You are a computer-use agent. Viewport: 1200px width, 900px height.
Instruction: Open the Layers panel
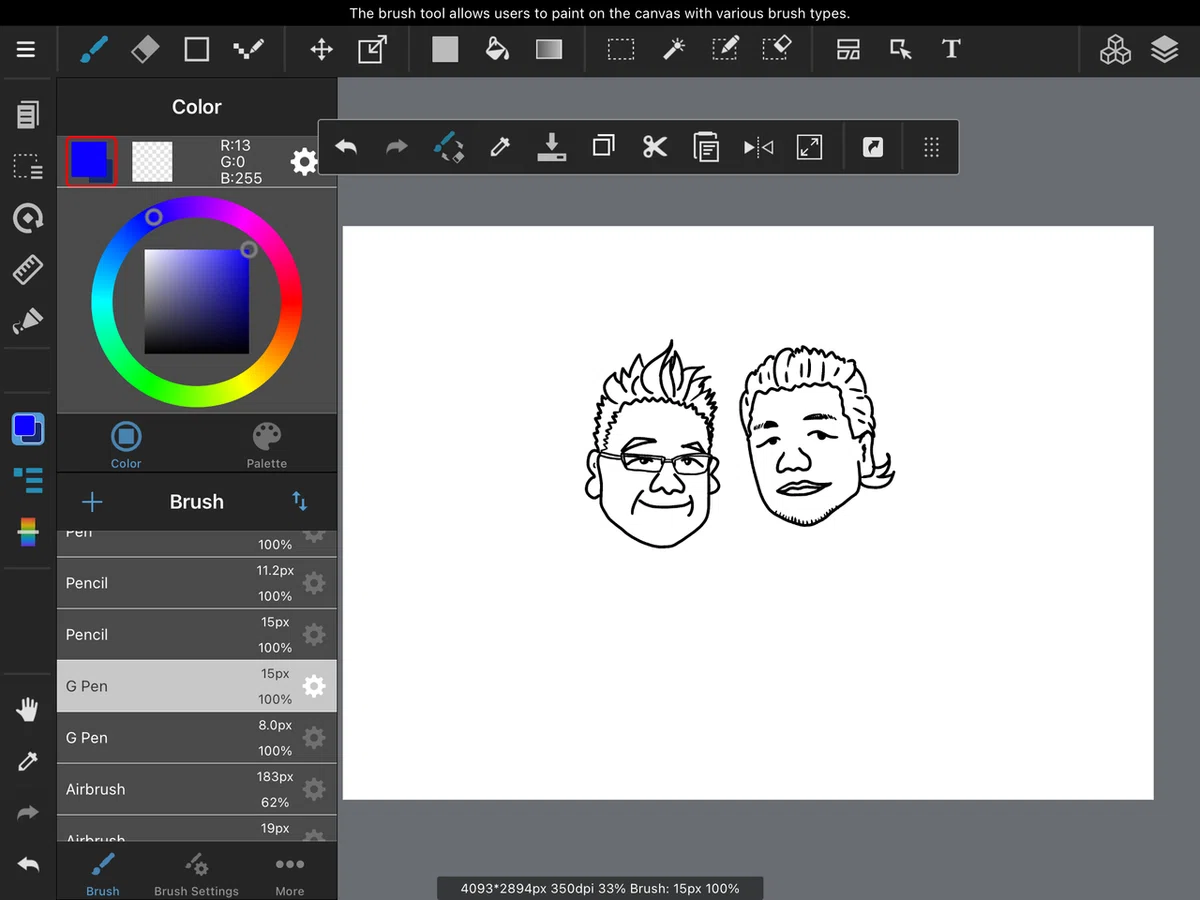coord(1165,49)
